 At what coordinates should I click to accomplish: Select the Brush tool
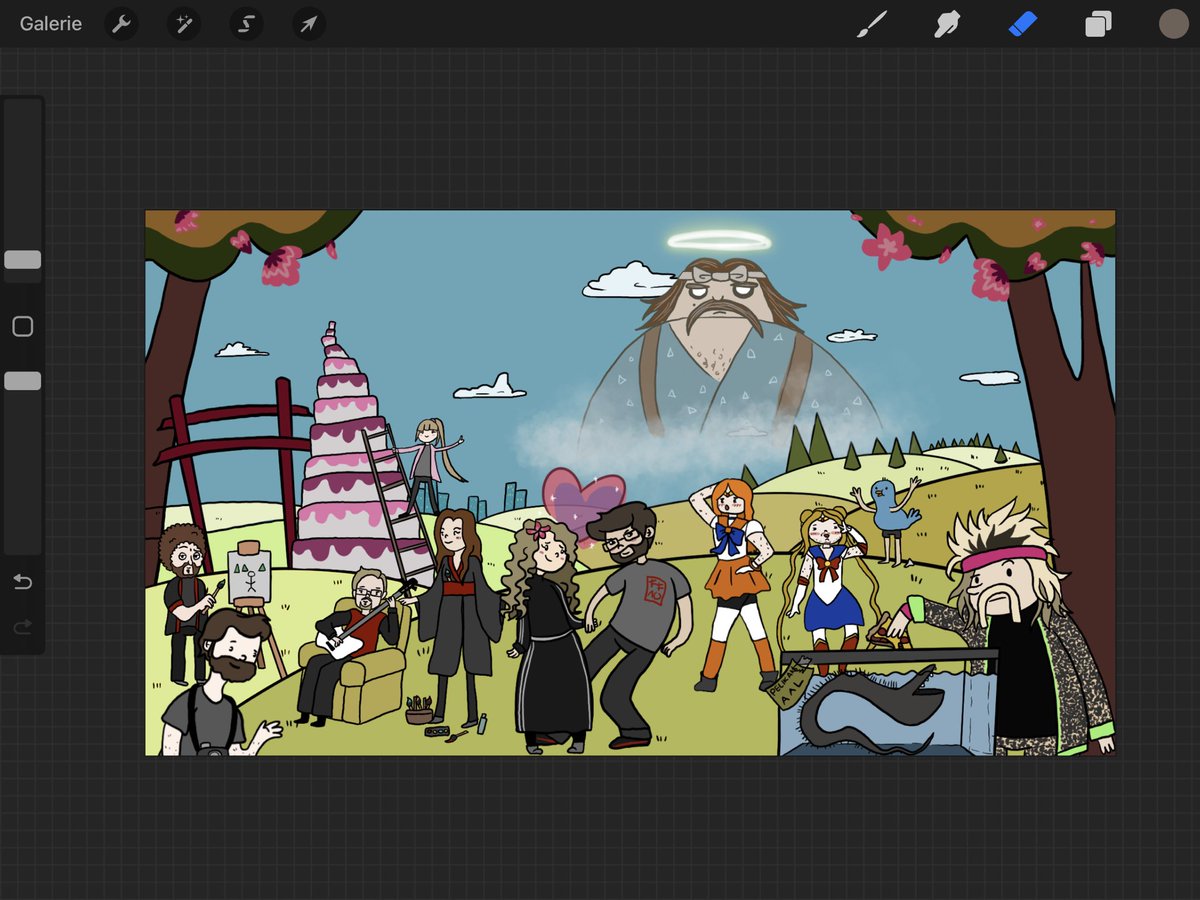point(872,24)
